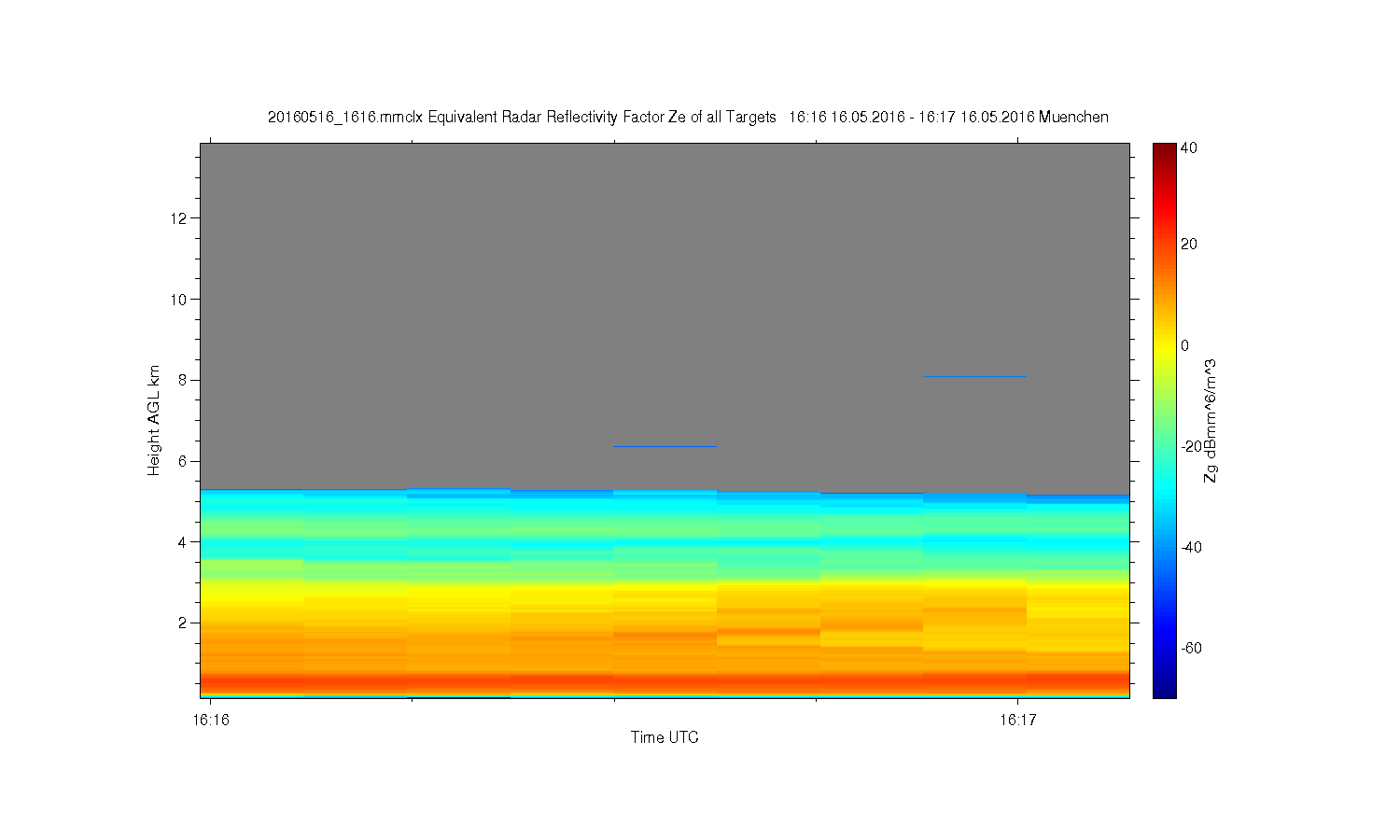The height and width of the screenshot is (840, 1400).
Task: Click the colorbar tick label 20
Action: (1189, 245)
